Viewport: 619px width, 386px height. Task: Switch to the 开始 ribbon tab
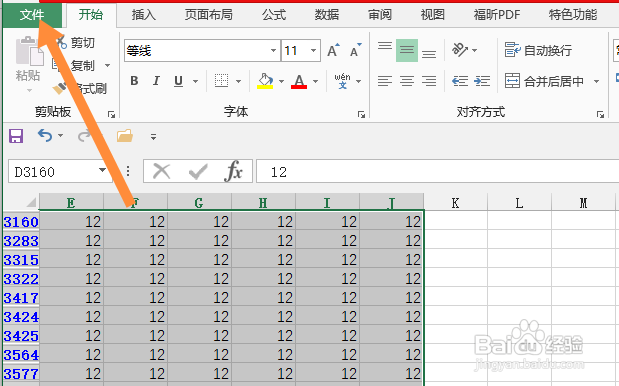tap(91, 15)
